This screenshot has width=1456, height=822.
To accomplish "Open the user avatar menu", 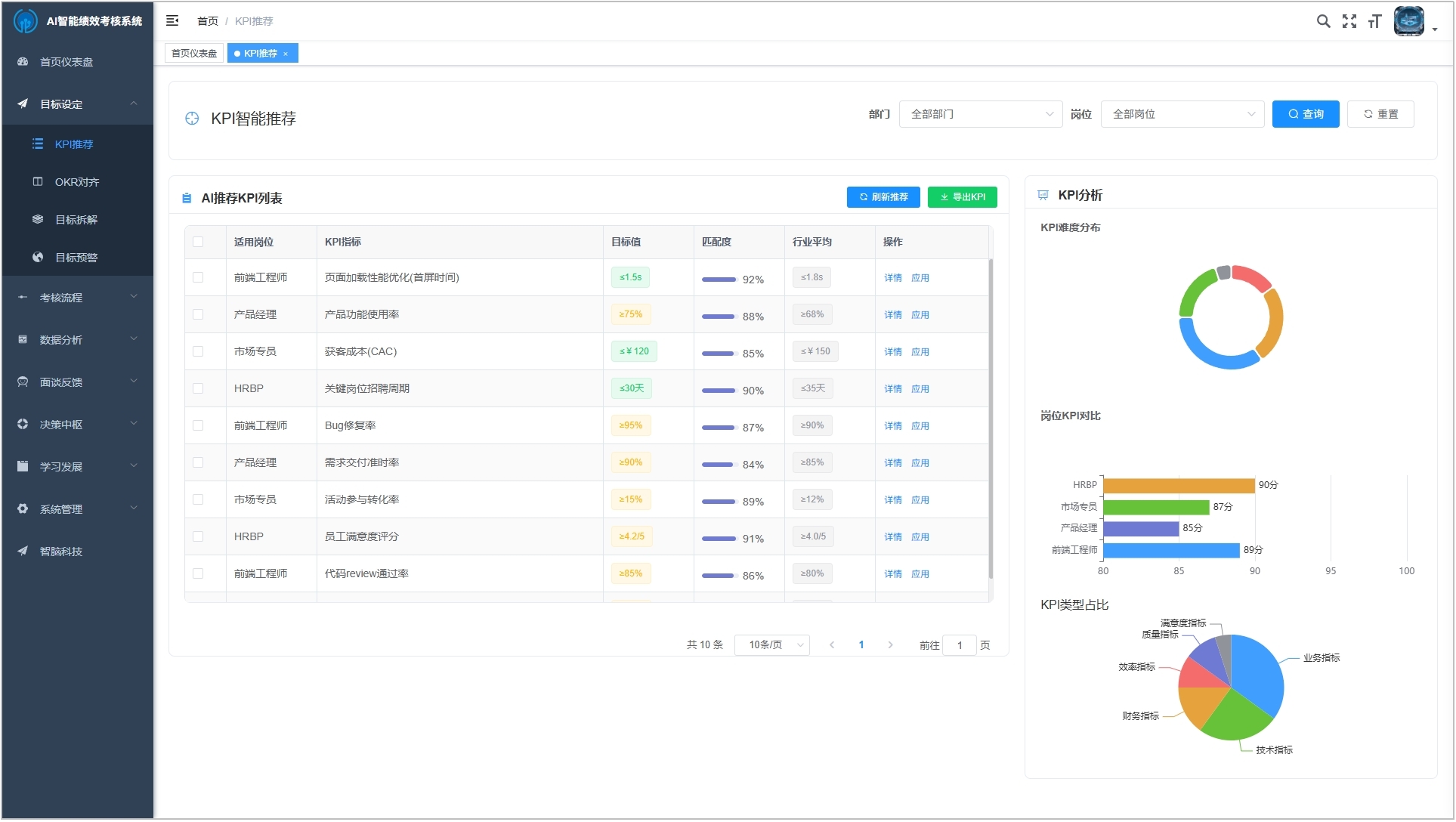I will (x=1410, y=21).
